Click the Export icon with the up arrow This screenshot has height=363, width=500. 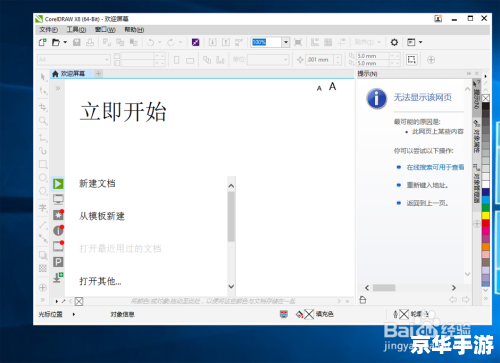pos(226,42)
